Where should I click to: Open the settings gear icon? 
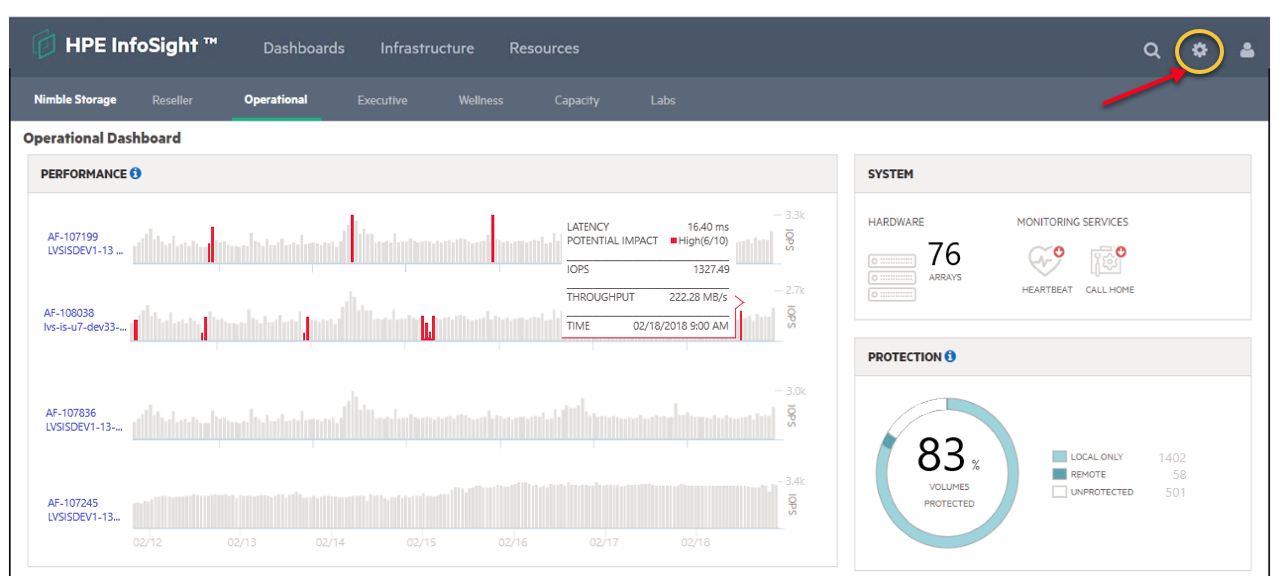1200,50
